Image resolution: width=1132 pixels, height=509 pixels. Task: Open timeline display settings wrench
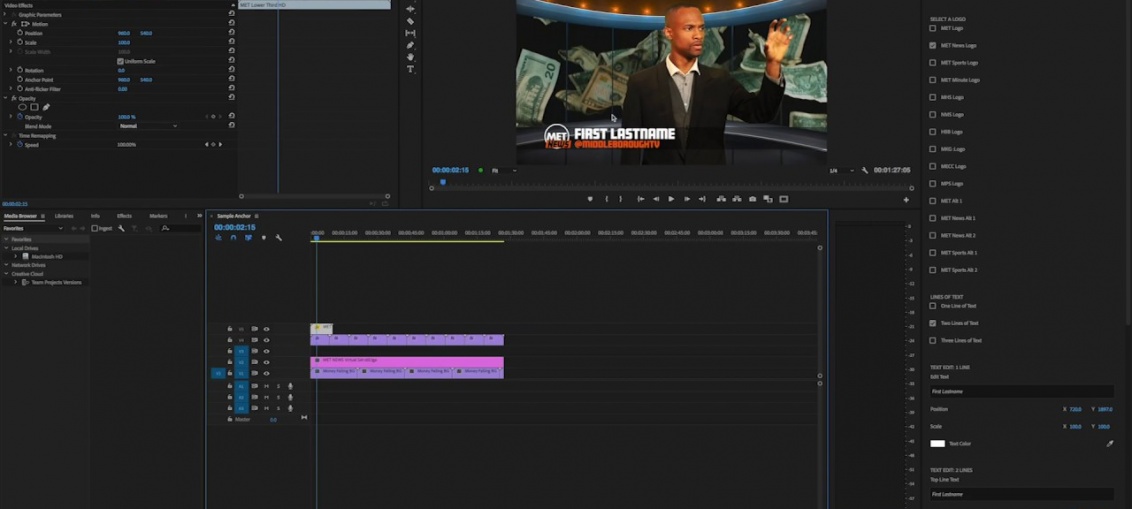279,238
